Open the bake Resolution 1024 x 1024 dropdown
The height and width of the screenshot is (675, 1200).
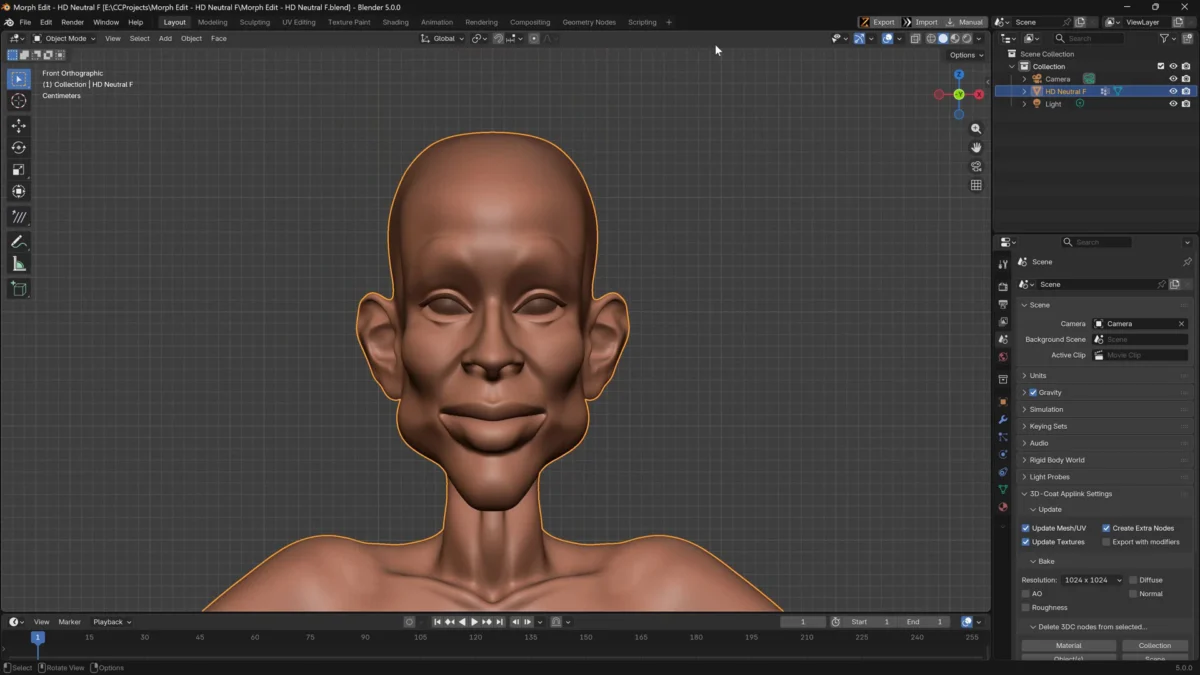pos(1092,580)
